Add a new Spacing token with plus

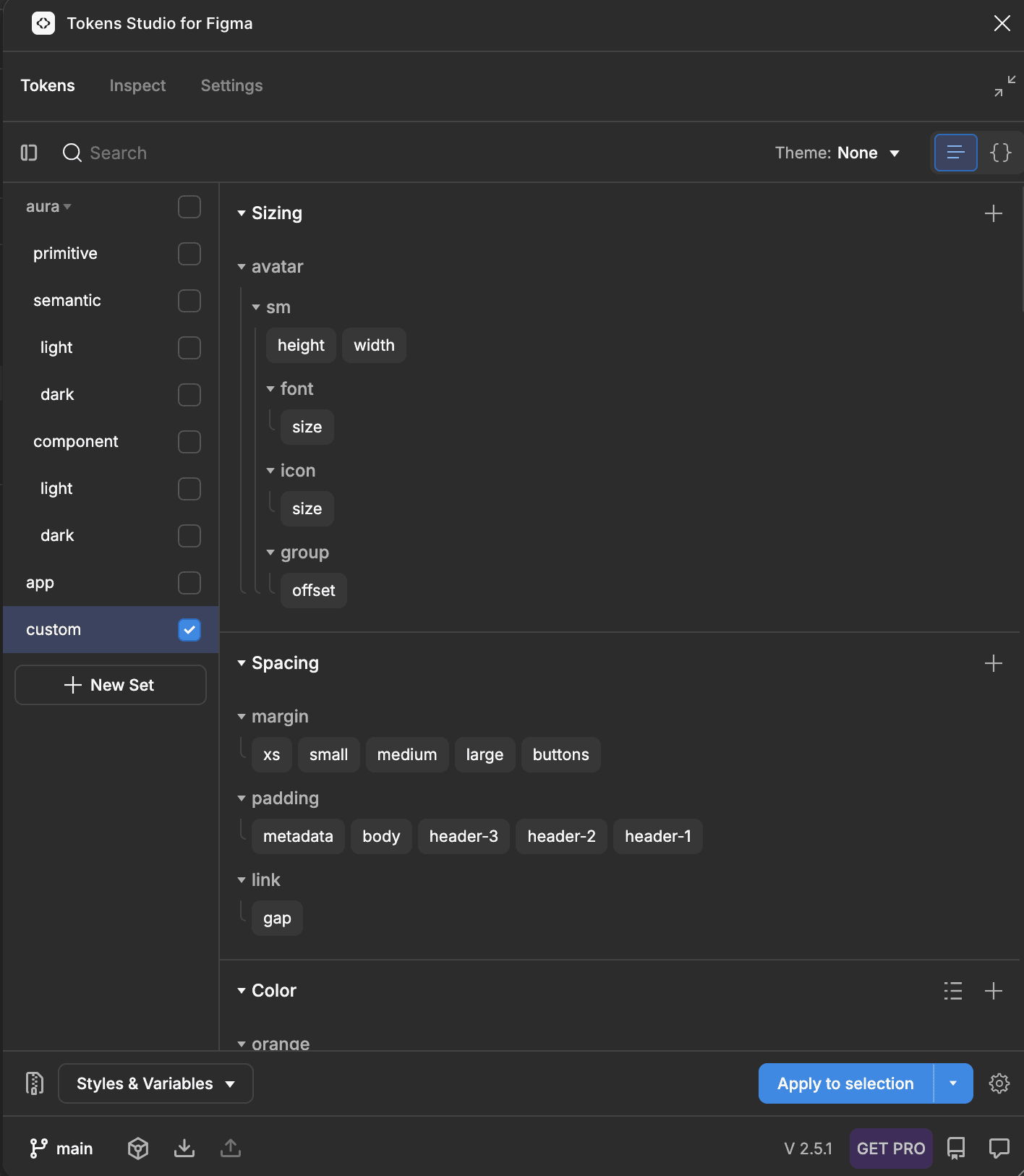tap(994, 663)
